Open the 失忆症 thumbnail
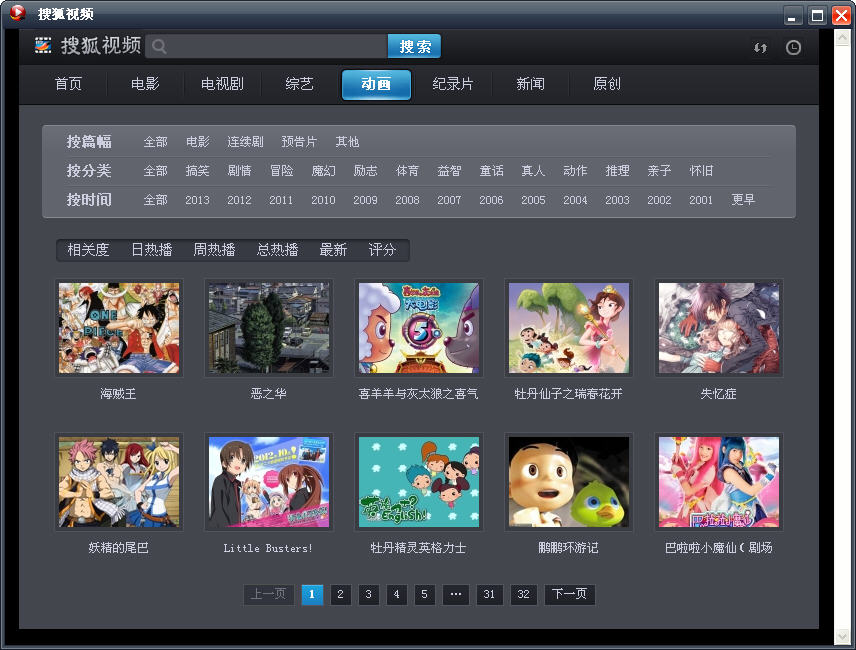Viewport: 856px width, 650px height. coord(719,328)
